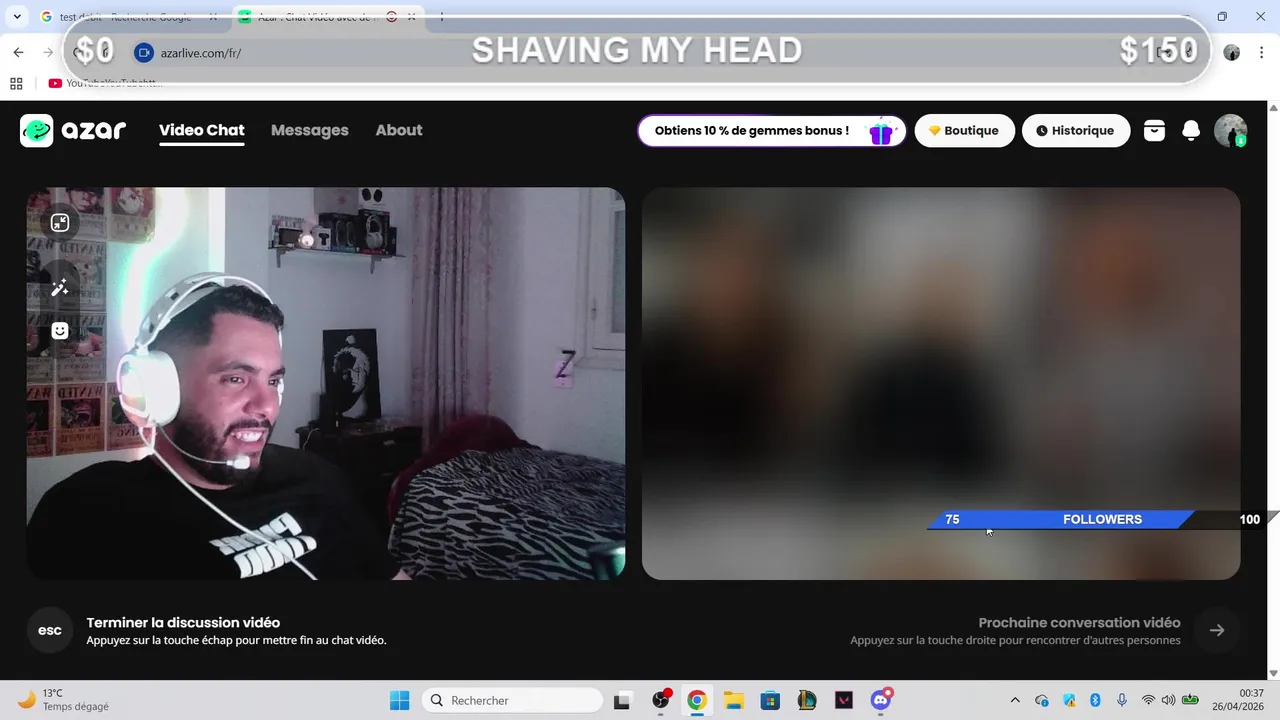1280x720 pixels.
Task: Click Chrome icon on taskbar
Action: point(697,700)
